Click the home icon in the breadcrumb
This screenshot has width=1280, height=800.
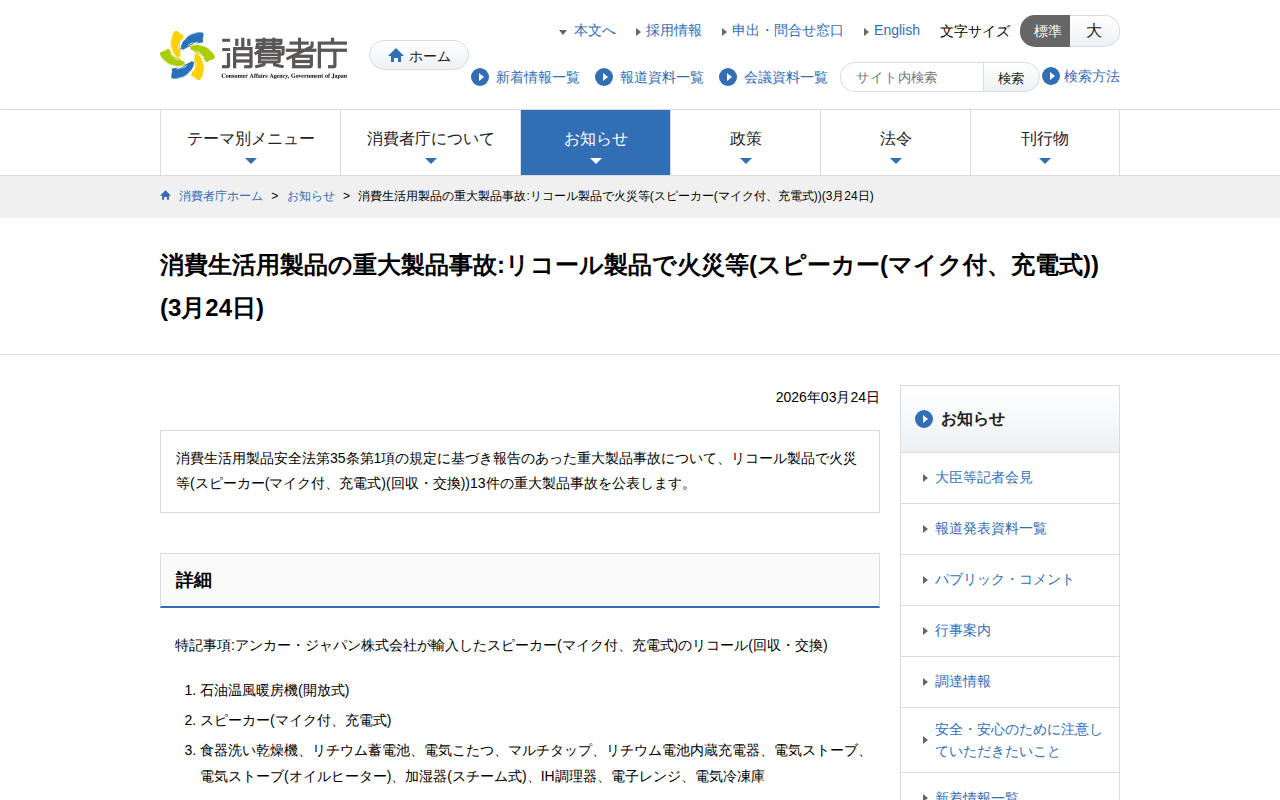[165, 195]
